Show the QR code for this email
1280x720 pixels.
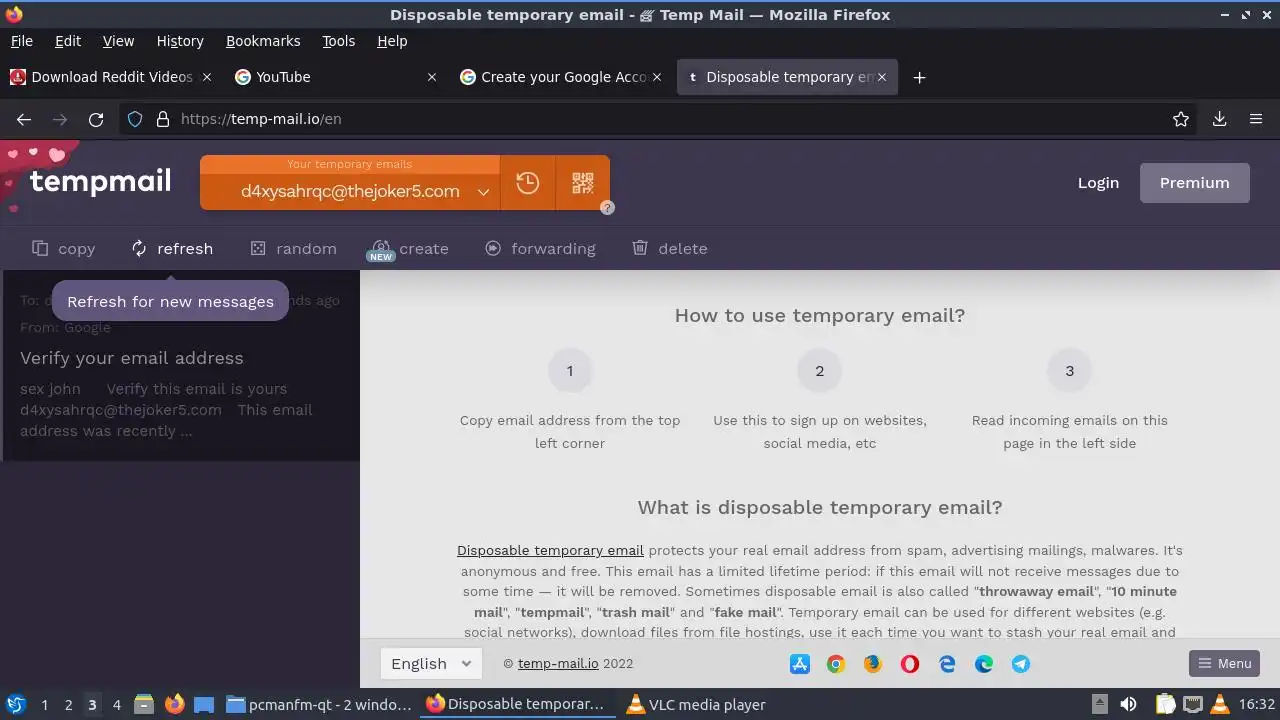coord(583,183)
